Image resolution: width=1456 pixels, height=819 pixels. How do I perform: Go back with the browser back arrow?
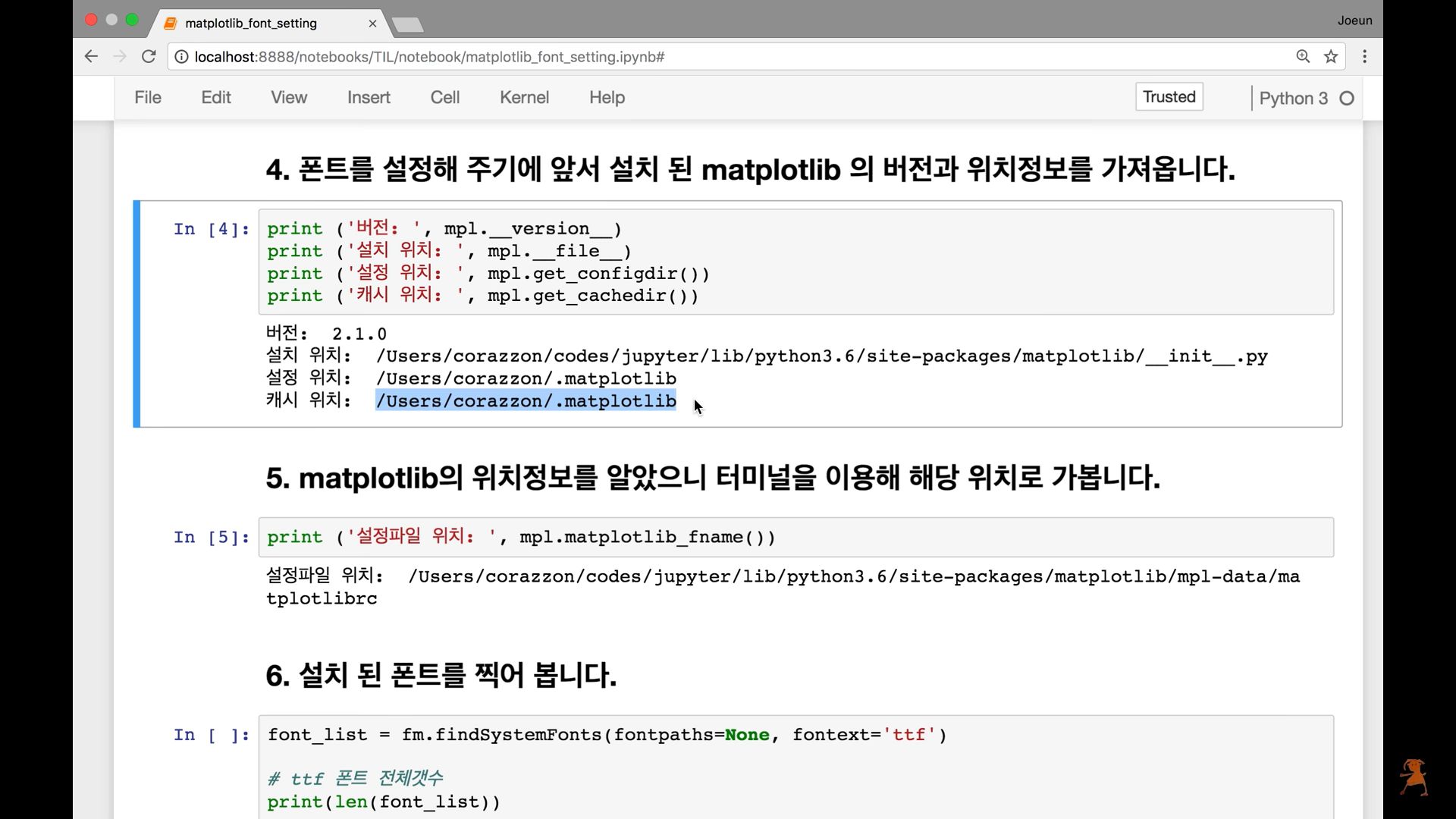[91, 57]
